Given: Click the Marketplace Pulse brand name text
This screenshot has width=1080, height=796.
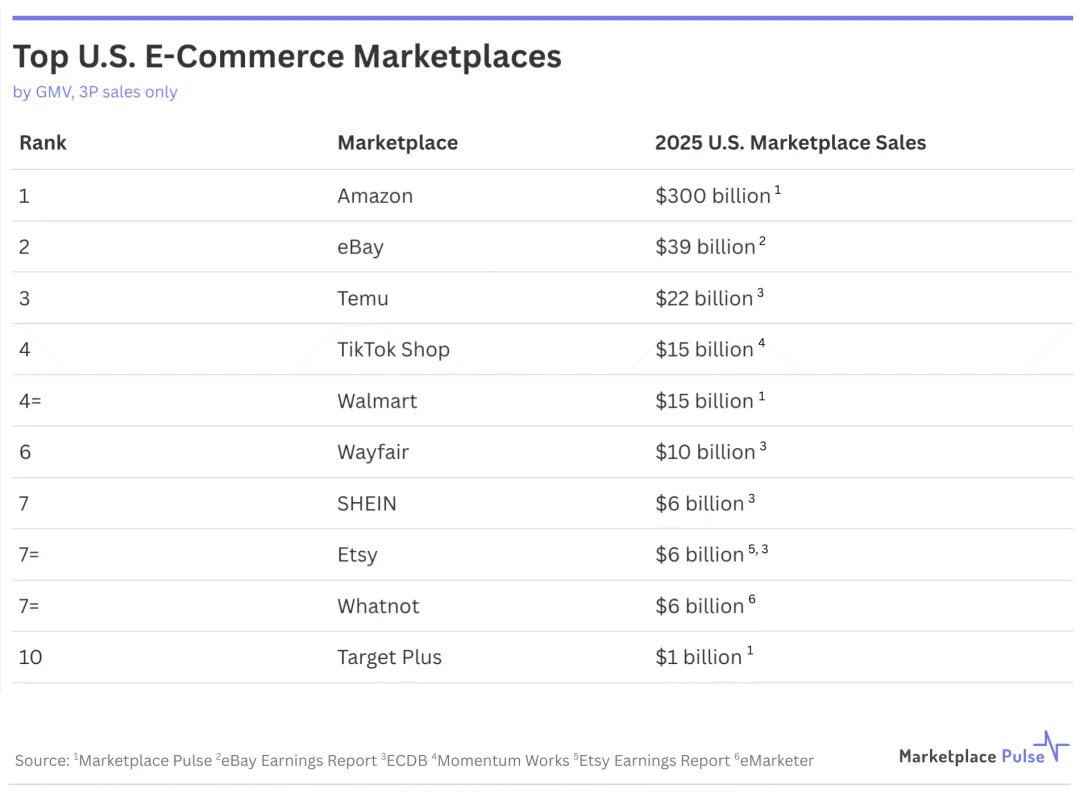Looking at the screenshot, I should click(x=971, y=756).
